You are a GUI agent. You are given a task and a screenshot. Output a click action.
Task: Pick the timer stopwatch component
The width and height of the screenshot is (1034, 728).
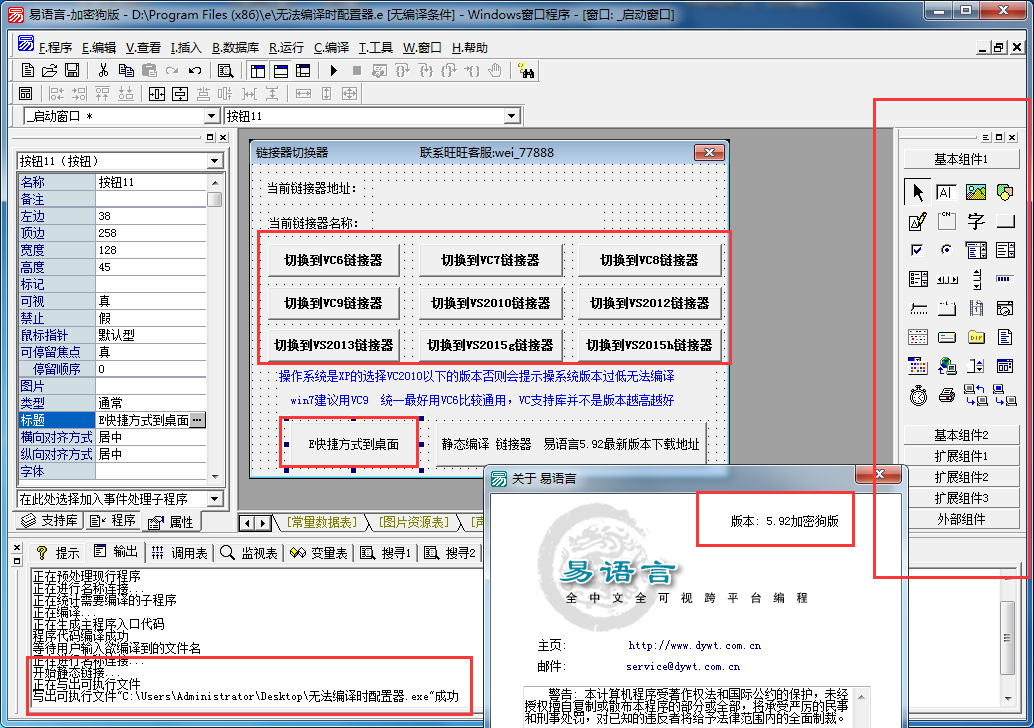917,395
